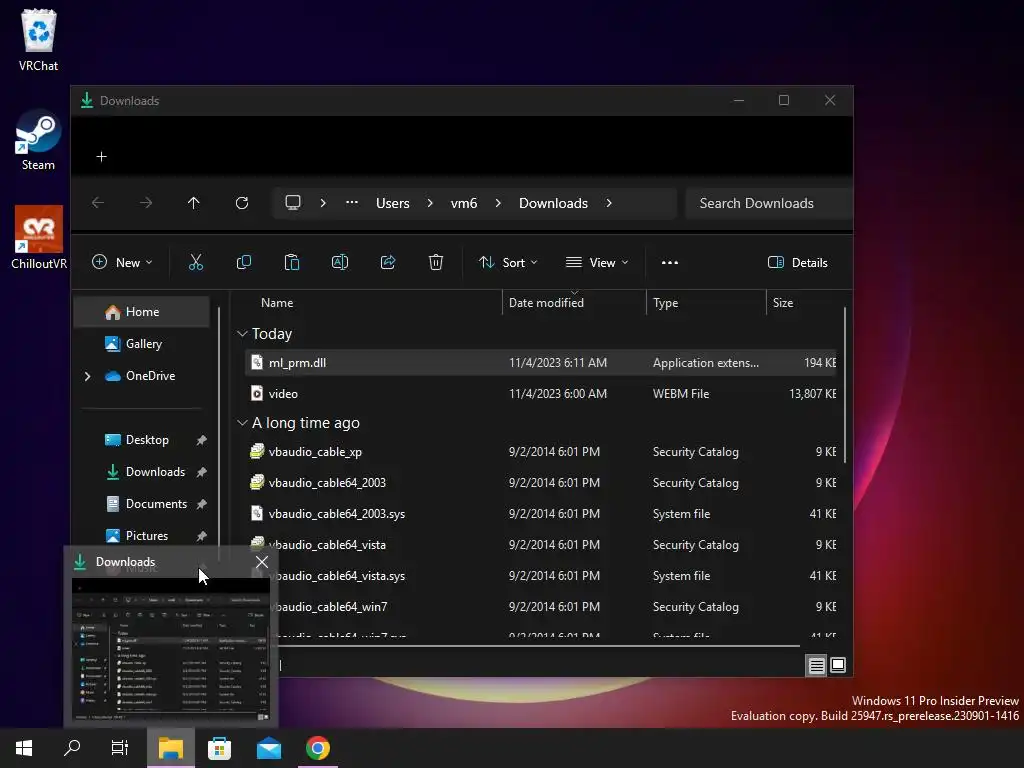Click the Paste clipboard icon
The height and width of the screenshot is (768, 1024).
292,263
